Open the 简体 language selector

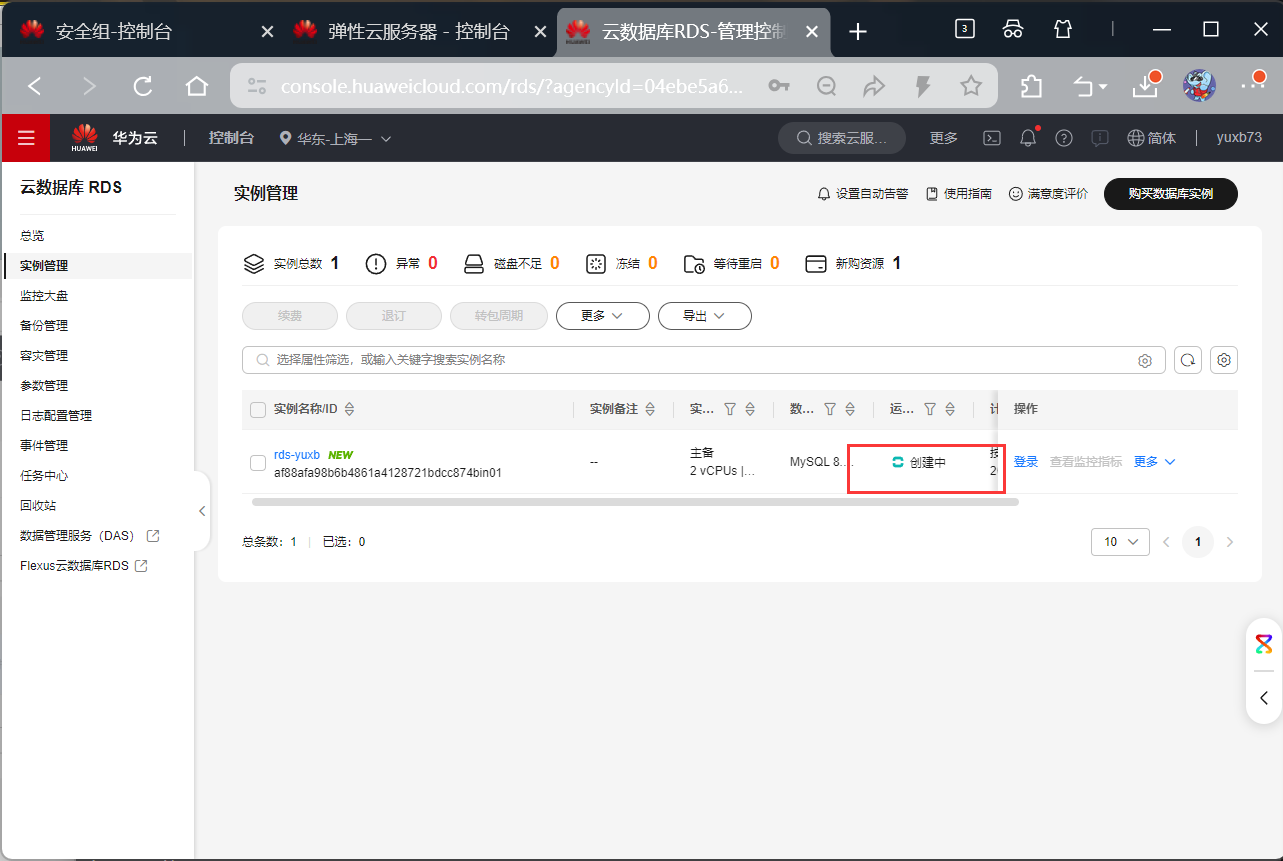(1151, 138)
